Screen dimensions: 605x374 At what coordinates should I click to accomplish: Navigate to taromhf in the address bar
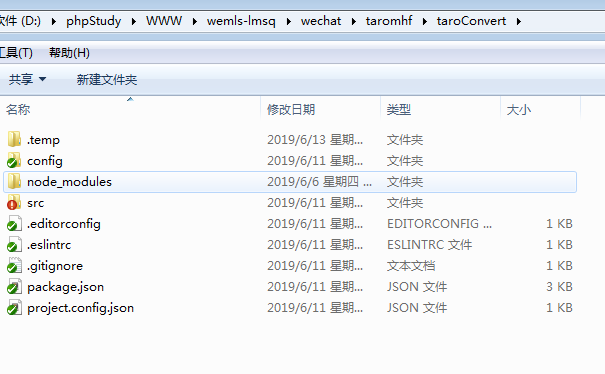(x=389, y=21)
